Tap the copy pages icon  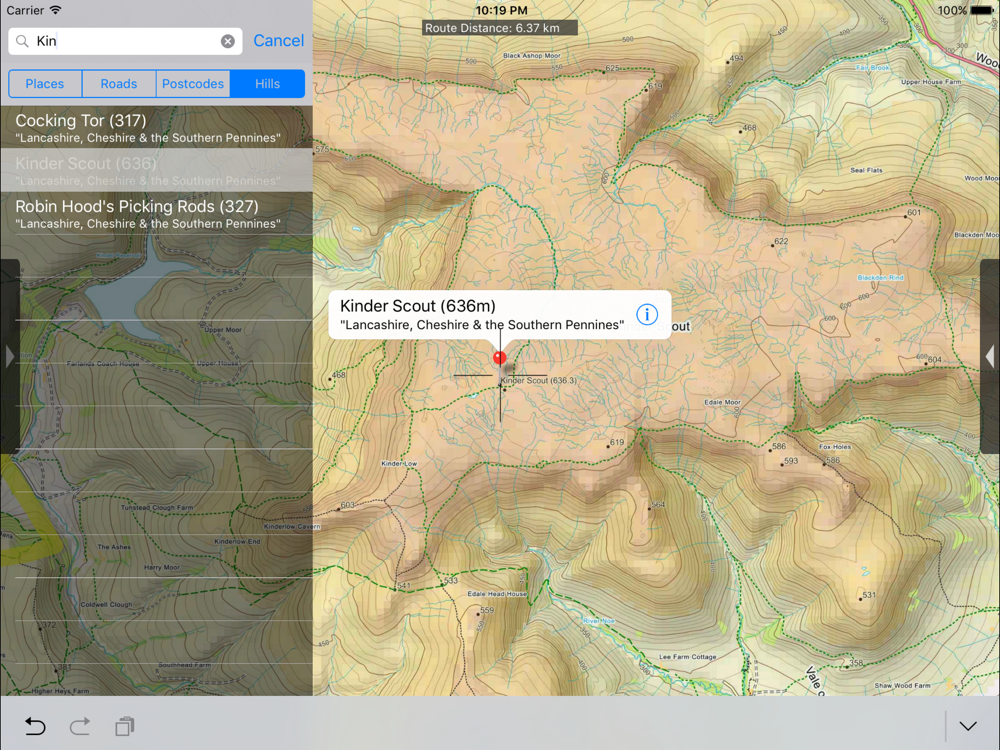click(124, 726)
